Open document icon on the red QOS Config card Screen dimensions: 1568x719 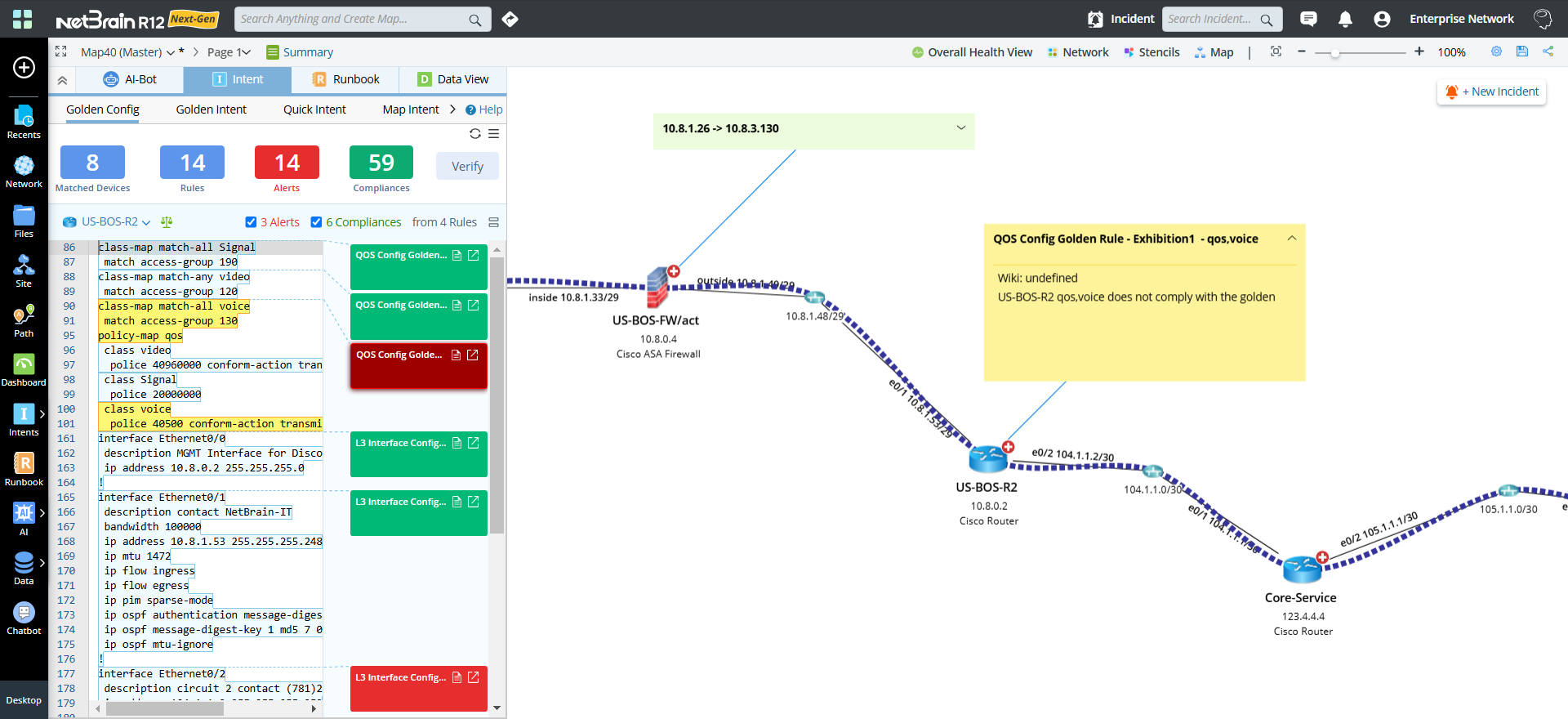456,355
